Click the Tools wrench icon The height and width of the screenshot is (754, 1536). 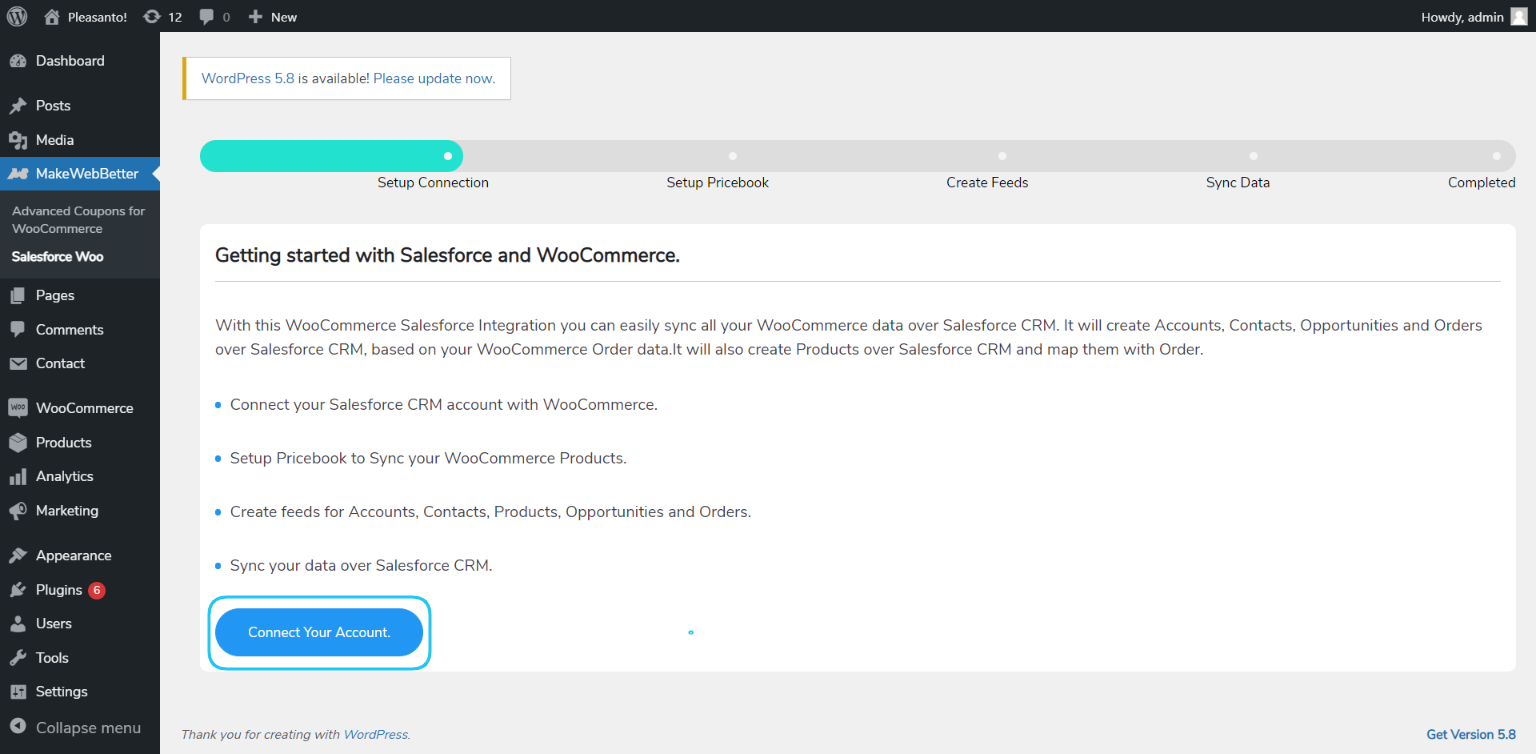[18, 658]
